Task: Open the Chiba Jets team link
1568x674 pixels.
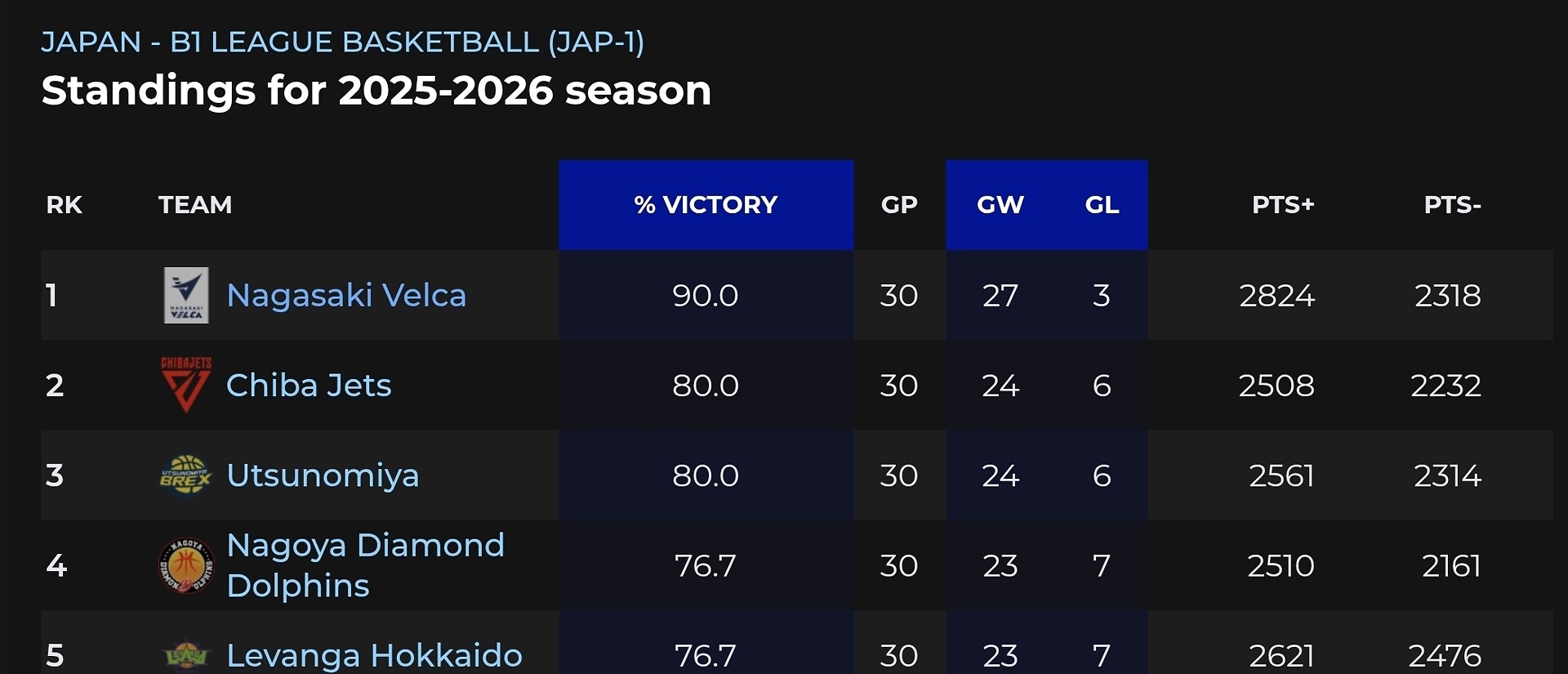Action: pos(309,385)
